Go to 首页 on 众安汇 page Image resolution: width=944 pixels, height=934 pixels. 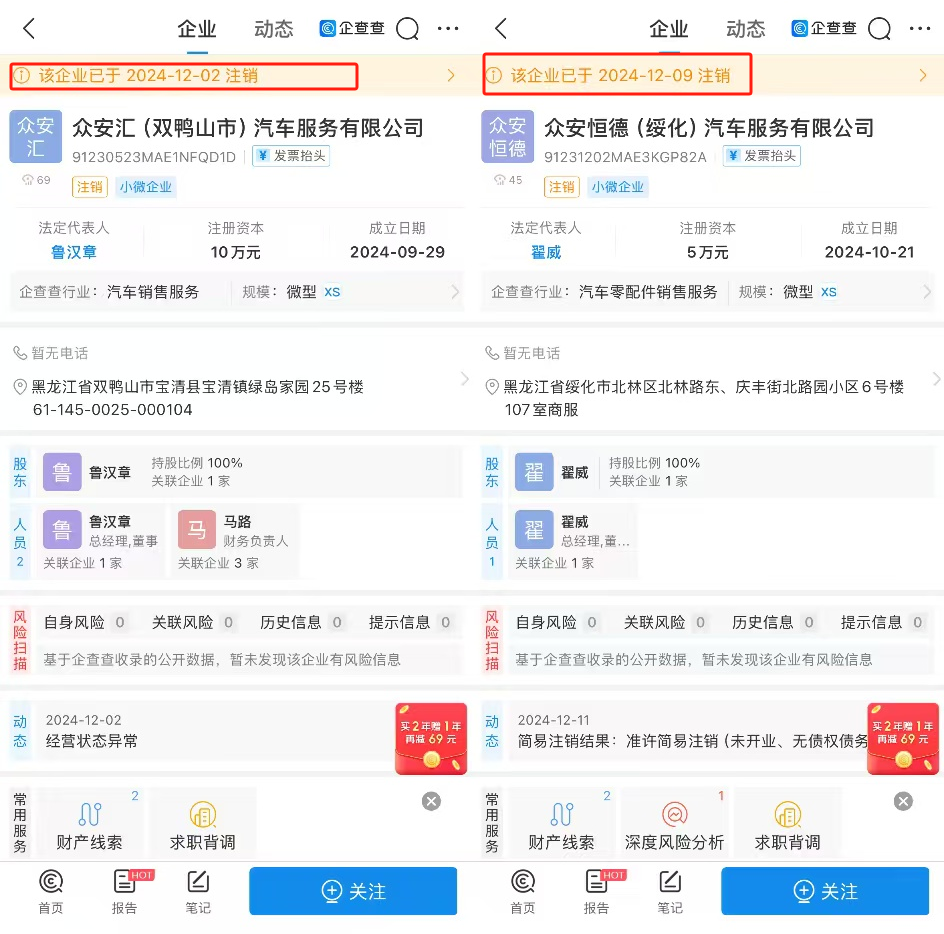pos(51,892)
